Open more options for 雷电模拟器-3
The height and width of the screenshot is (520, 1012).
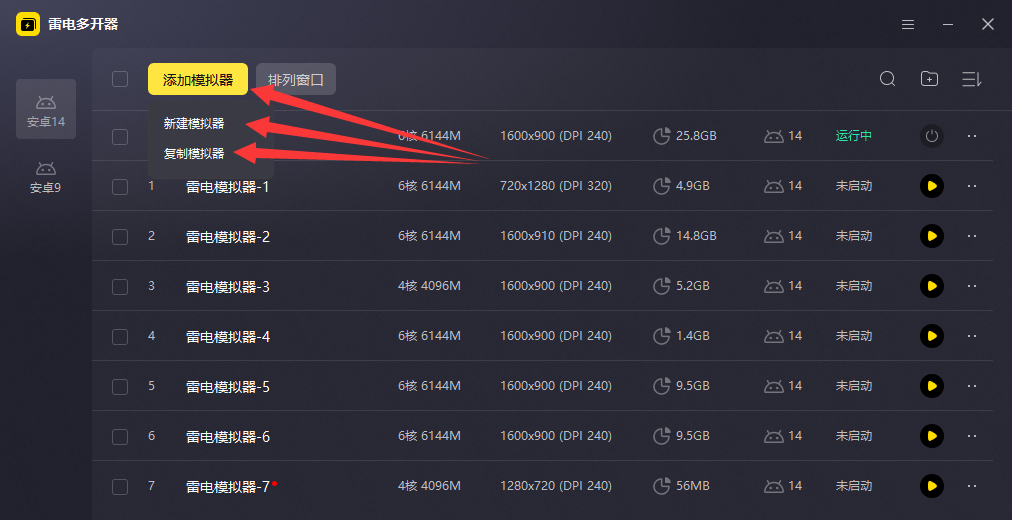(x=972, y=286)
